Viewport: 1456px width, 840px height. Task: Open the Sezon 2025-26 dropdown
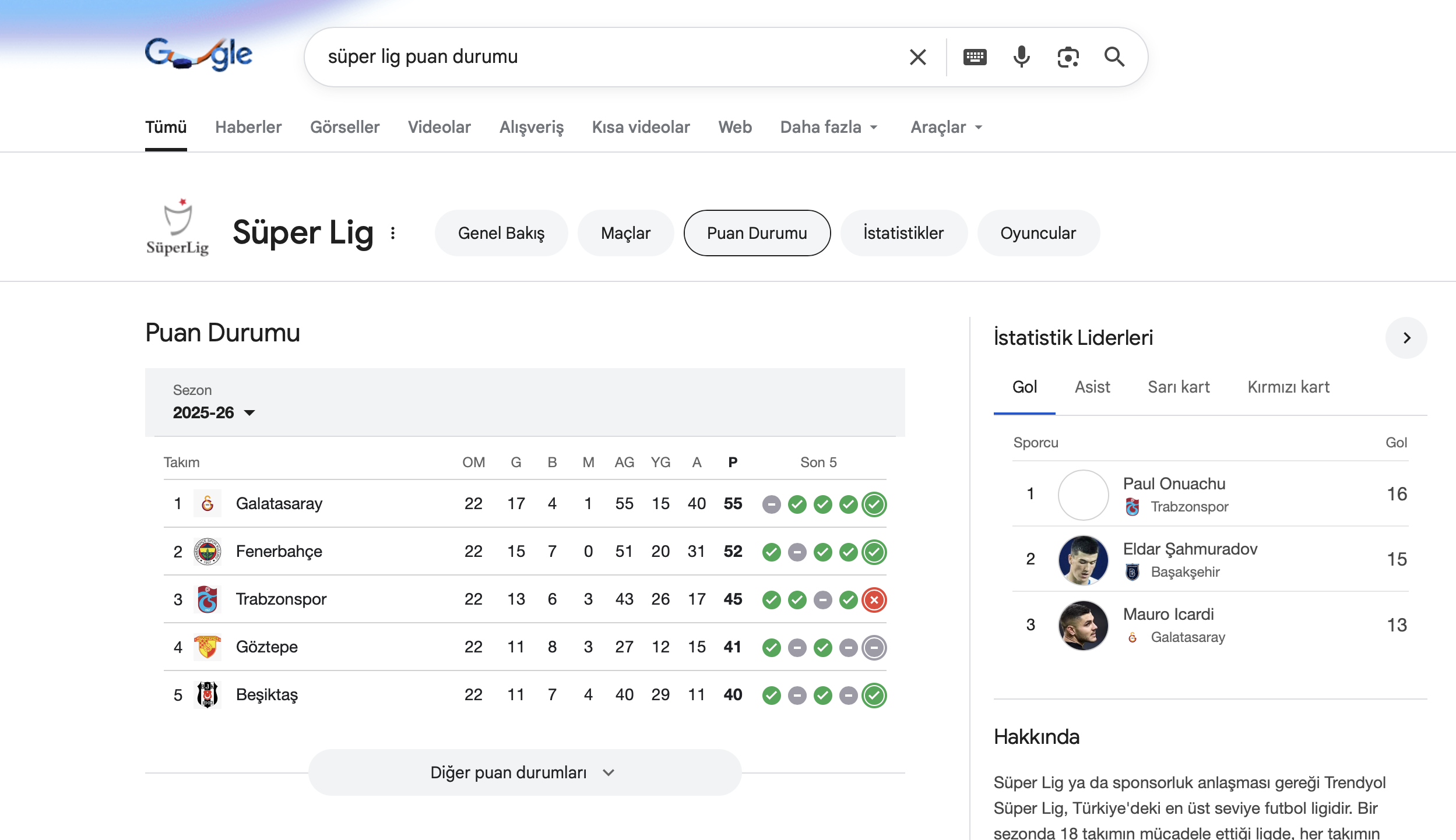[214, 412]
